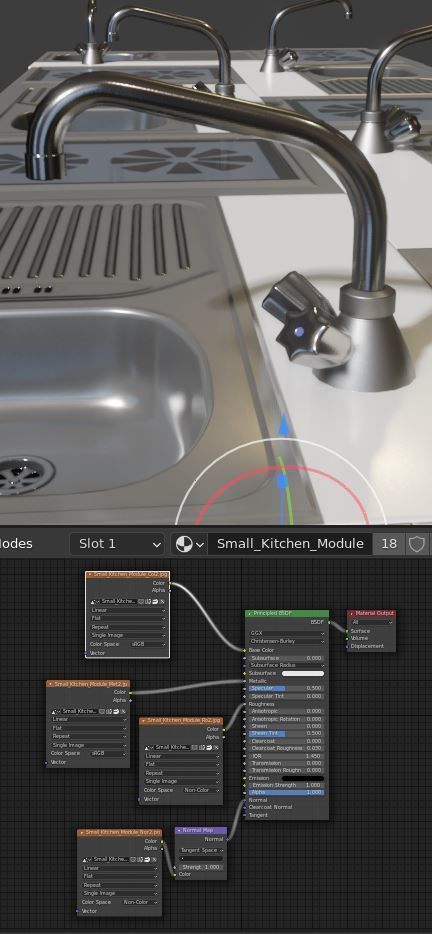Click the Surface input socket on Material Output

tap(347, 631)
